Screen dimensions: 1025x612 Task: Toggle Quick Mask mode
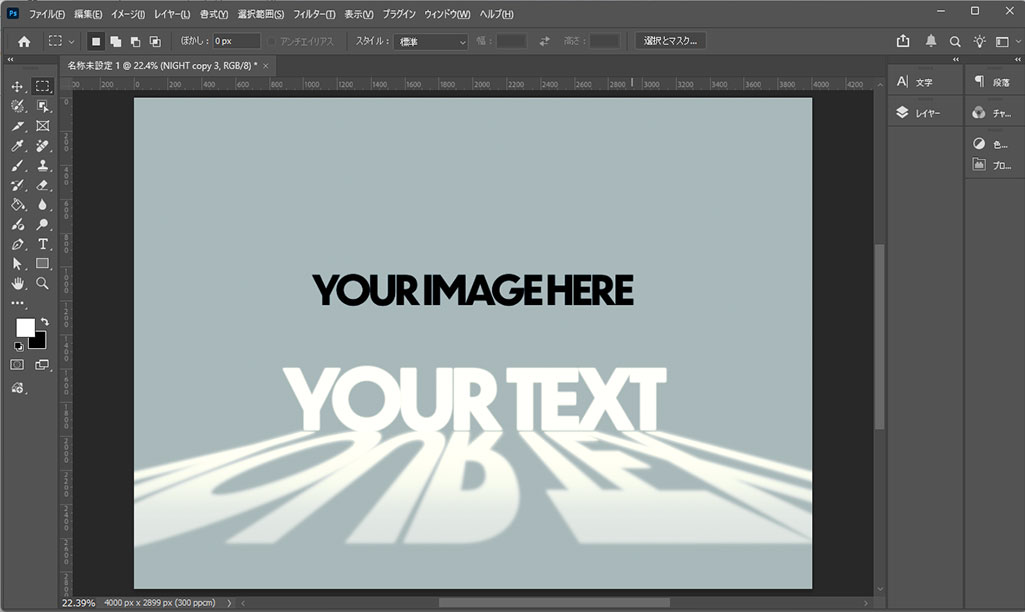pos(17,365)
